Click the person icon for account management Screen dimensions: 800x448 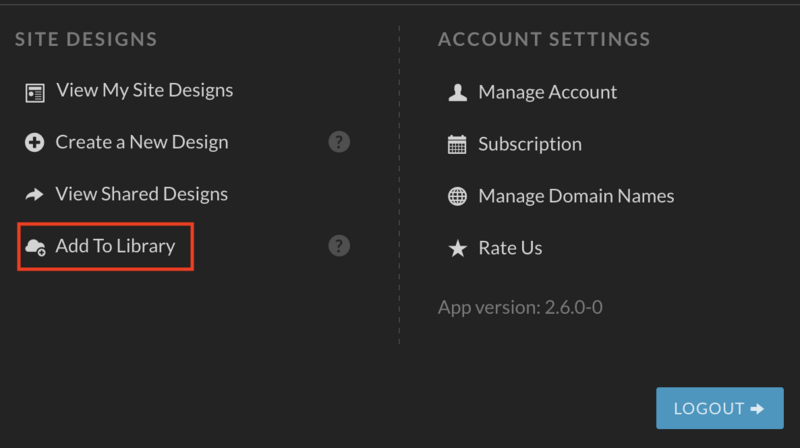click(457, 92)
